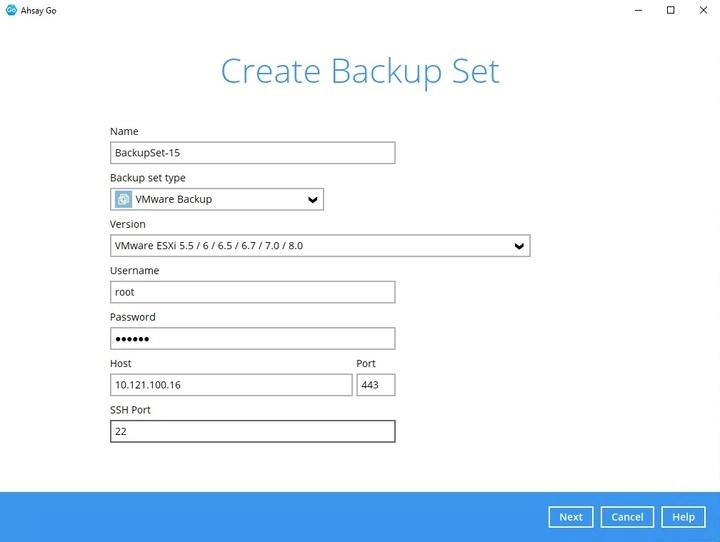
Task: Open the Backup set type dropdown
Action: [x=217, y=199]
